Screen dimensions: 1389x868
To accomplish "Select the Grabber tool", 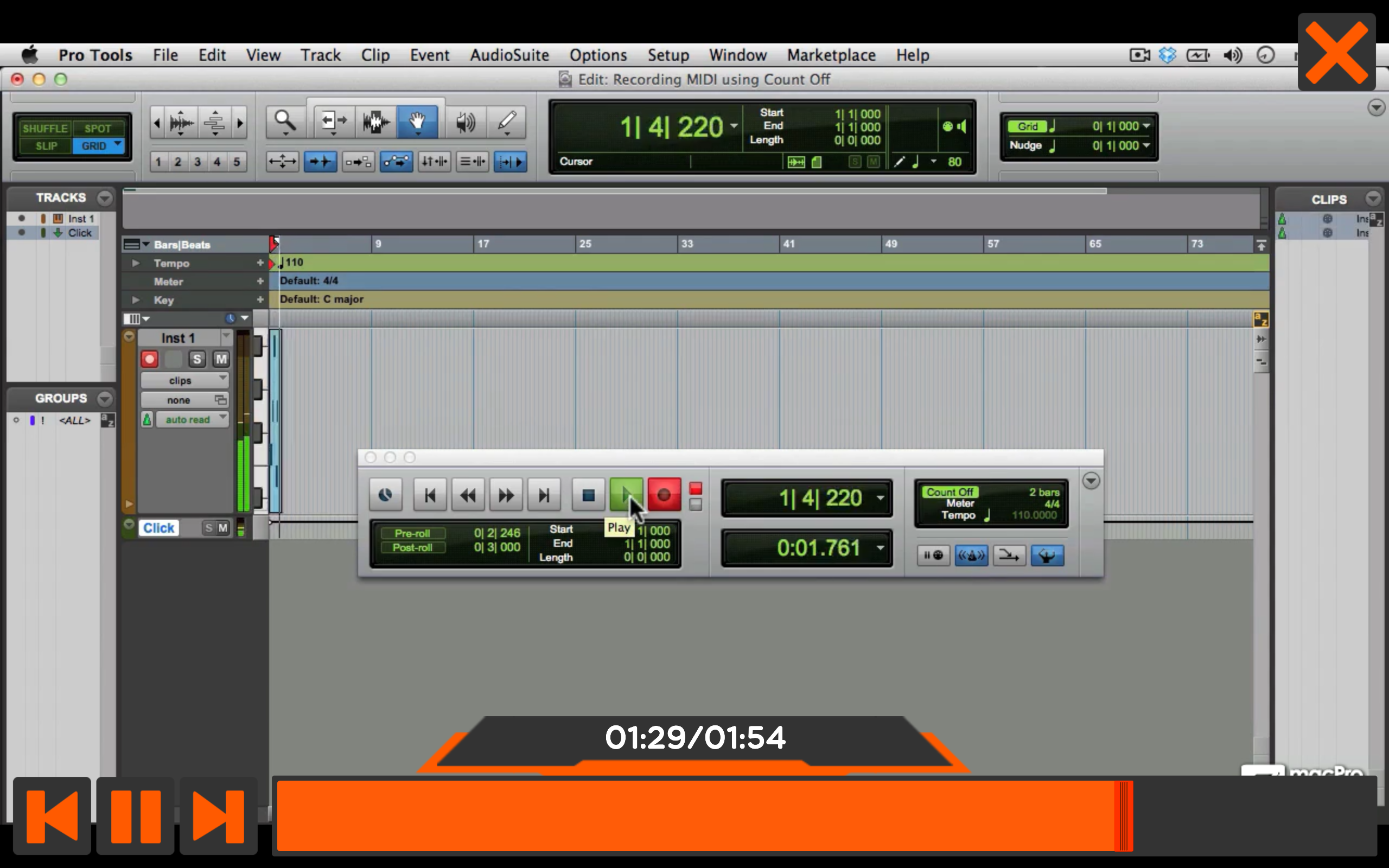I will tap(417, 122).
